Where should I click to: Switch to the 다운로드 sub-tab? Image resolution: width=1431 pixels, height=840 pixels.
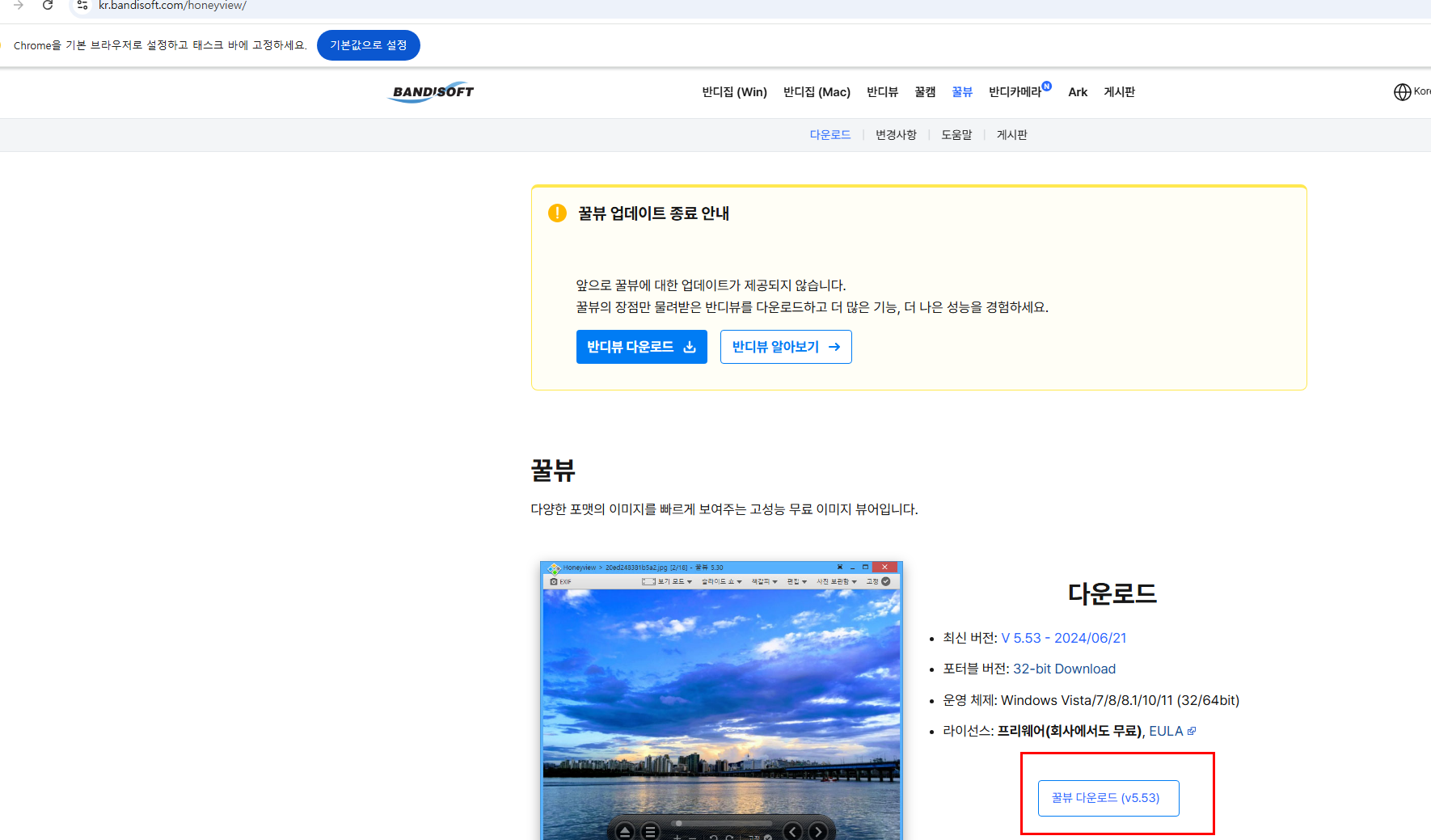click(830, 135)
